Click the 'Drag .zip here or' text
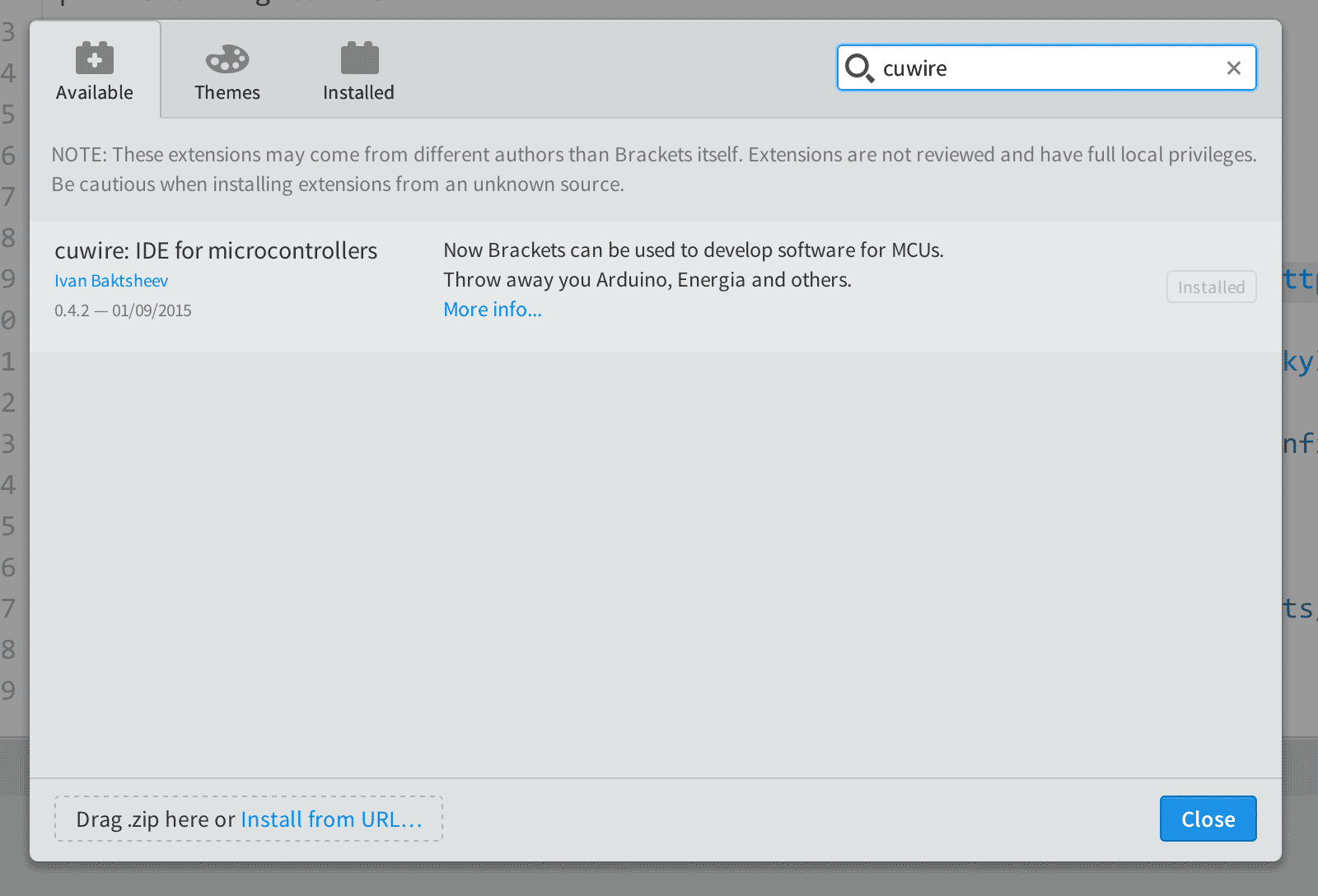This screenshot has height=896, width=1318. [156, 819]
